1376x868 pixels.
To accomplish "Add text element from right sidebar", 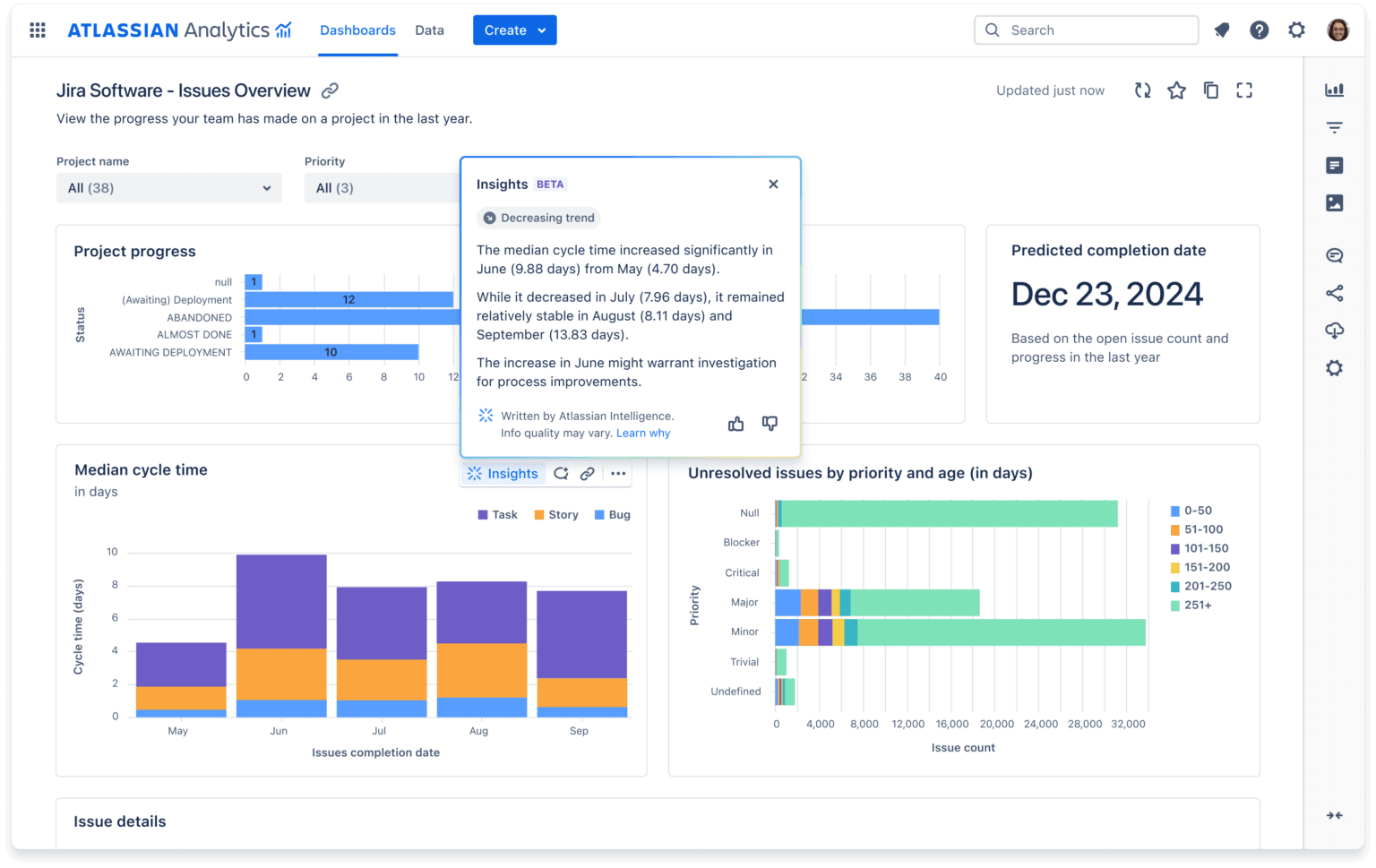I will point(1335,166).
